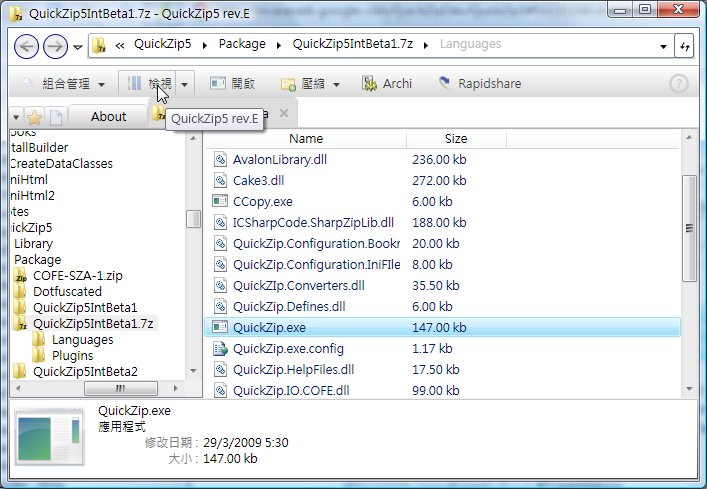
Task: Expand the 壓縮 compress dropdown menu
Action: point(336,84)
